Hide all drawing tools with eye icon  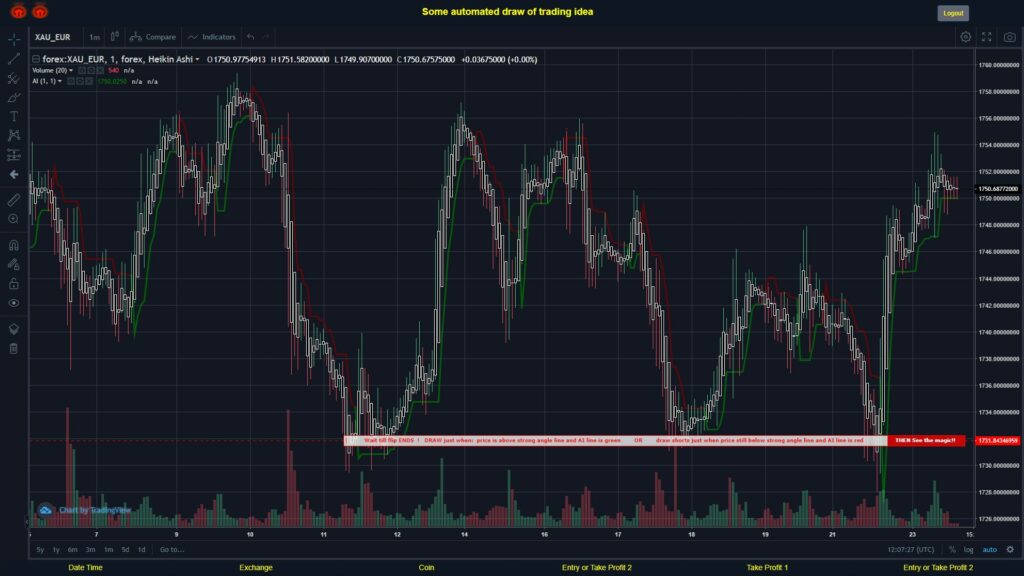pos(14,303)
